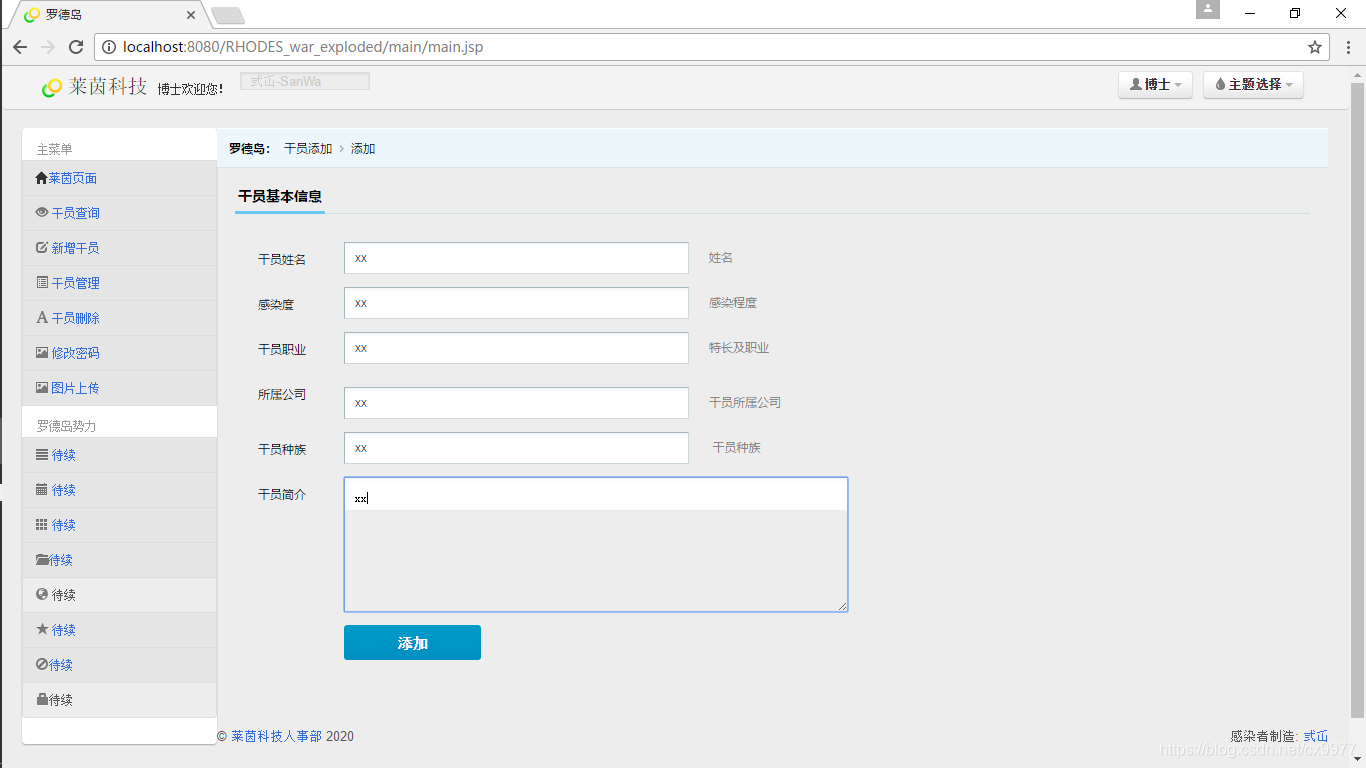
Task: Click the picture icon next to 修改密码
Action: [x=42, y=353]
